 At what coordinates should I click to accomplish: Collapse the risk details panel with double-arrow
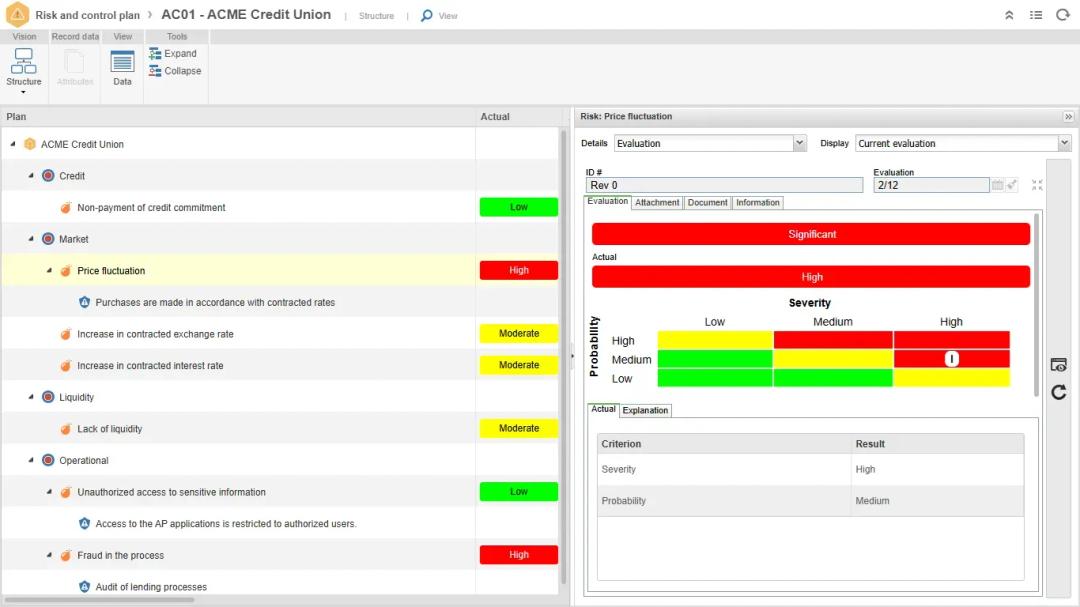(1068, 117)
